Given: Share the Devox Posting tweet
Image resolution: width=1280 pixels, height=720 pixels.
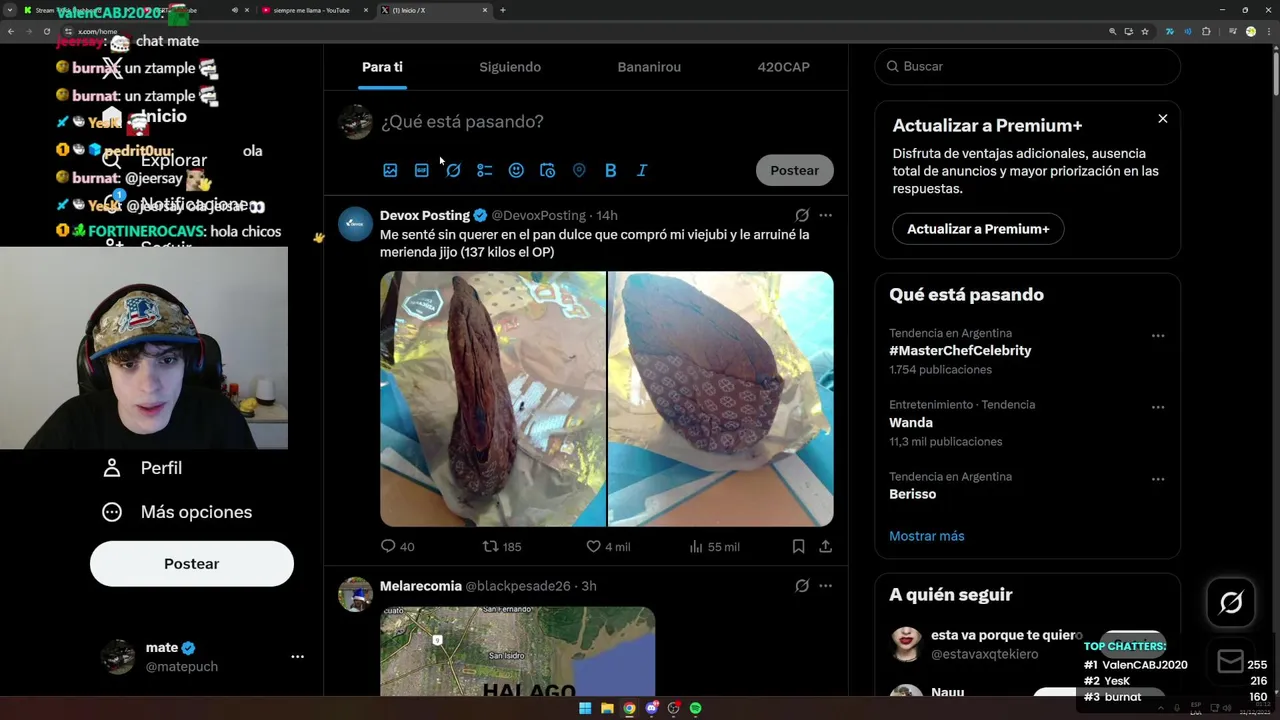Looking at the screenshot, I should click(825, 546).
